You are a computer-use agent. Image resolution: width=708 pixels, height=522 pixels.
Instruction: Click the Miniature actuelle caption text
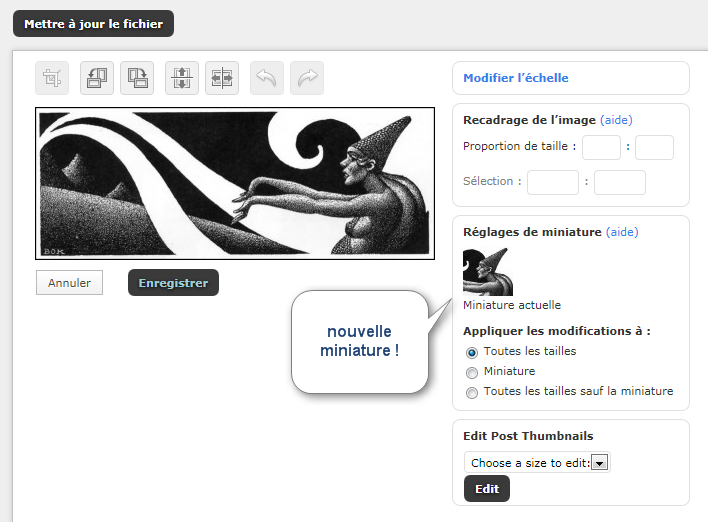[512, 305]
